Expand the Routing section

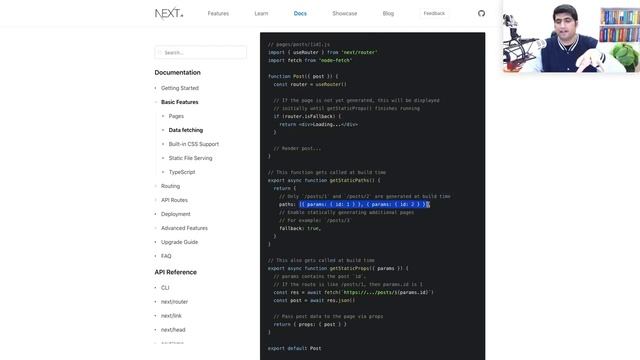click(x=170, y=186)
